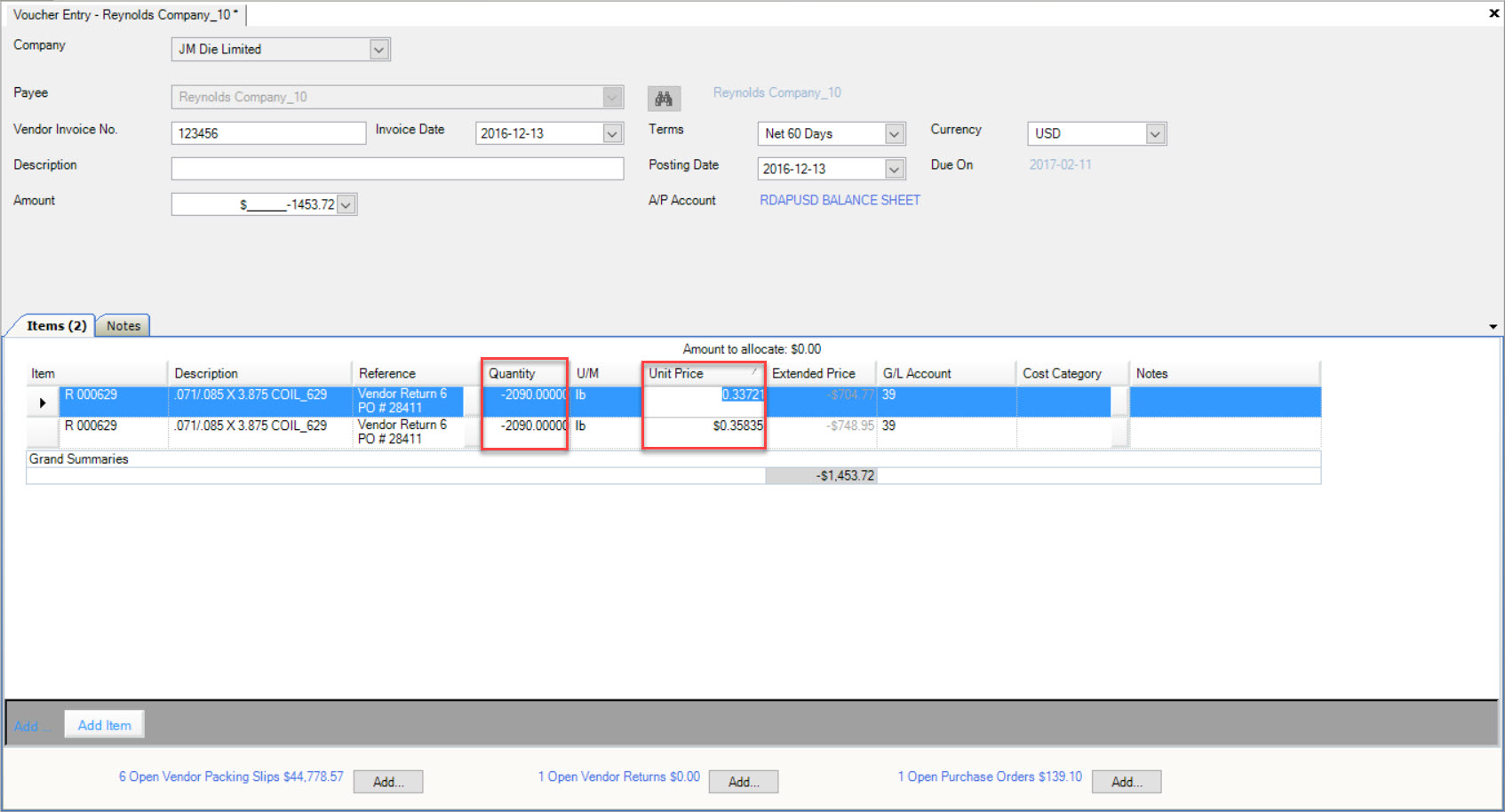The image size is (1505, 812).
Task: Open the Company dropdown
Action: [x=378, y=50]
